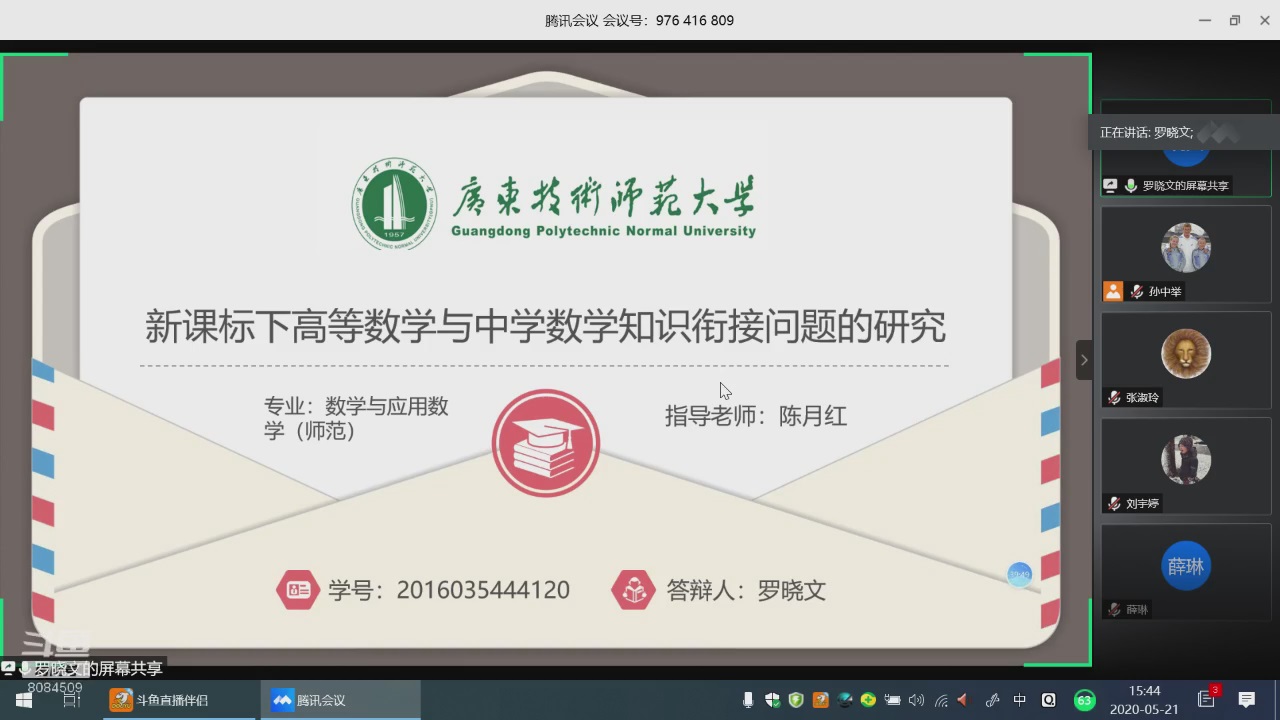Click the orange host icon beside 孙中举
1280x720 pixels.
coord(1113,291)
